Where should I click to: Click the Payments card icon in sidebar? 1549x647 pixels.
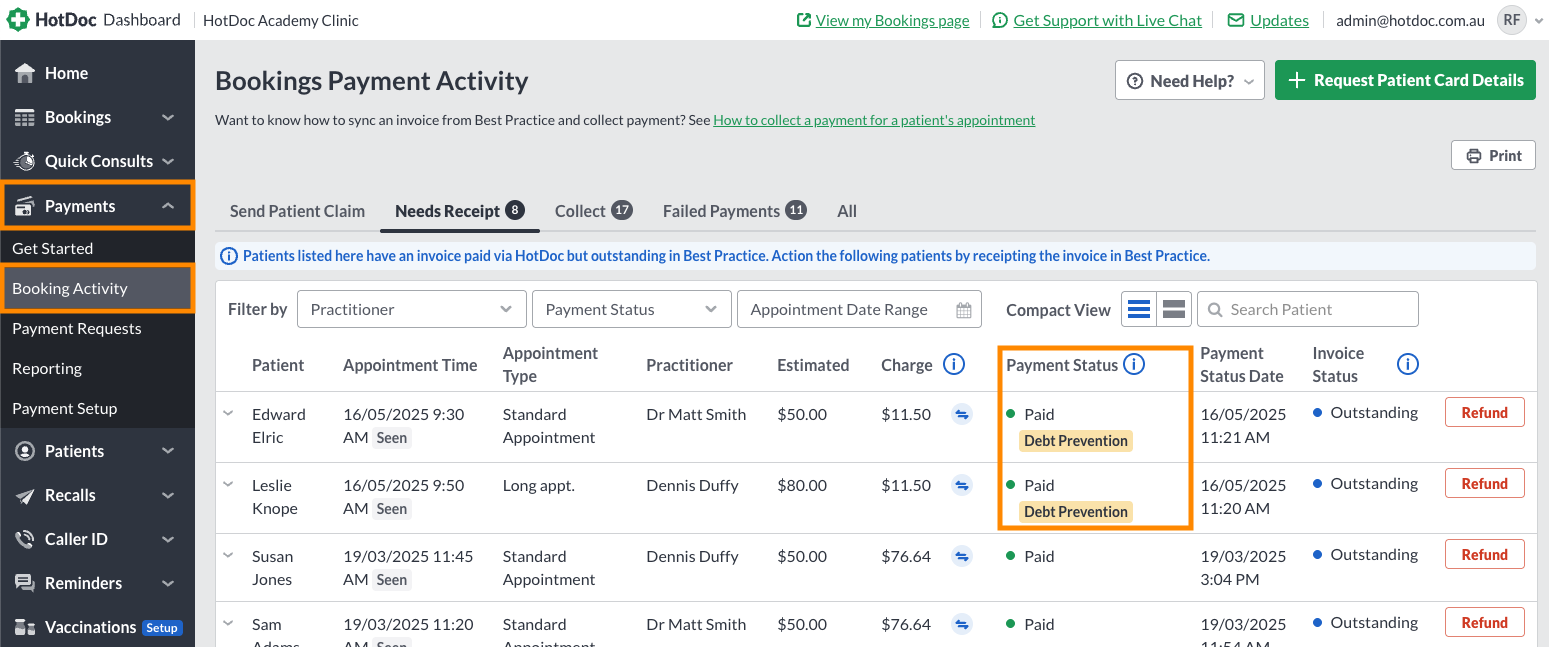point(25,206)
